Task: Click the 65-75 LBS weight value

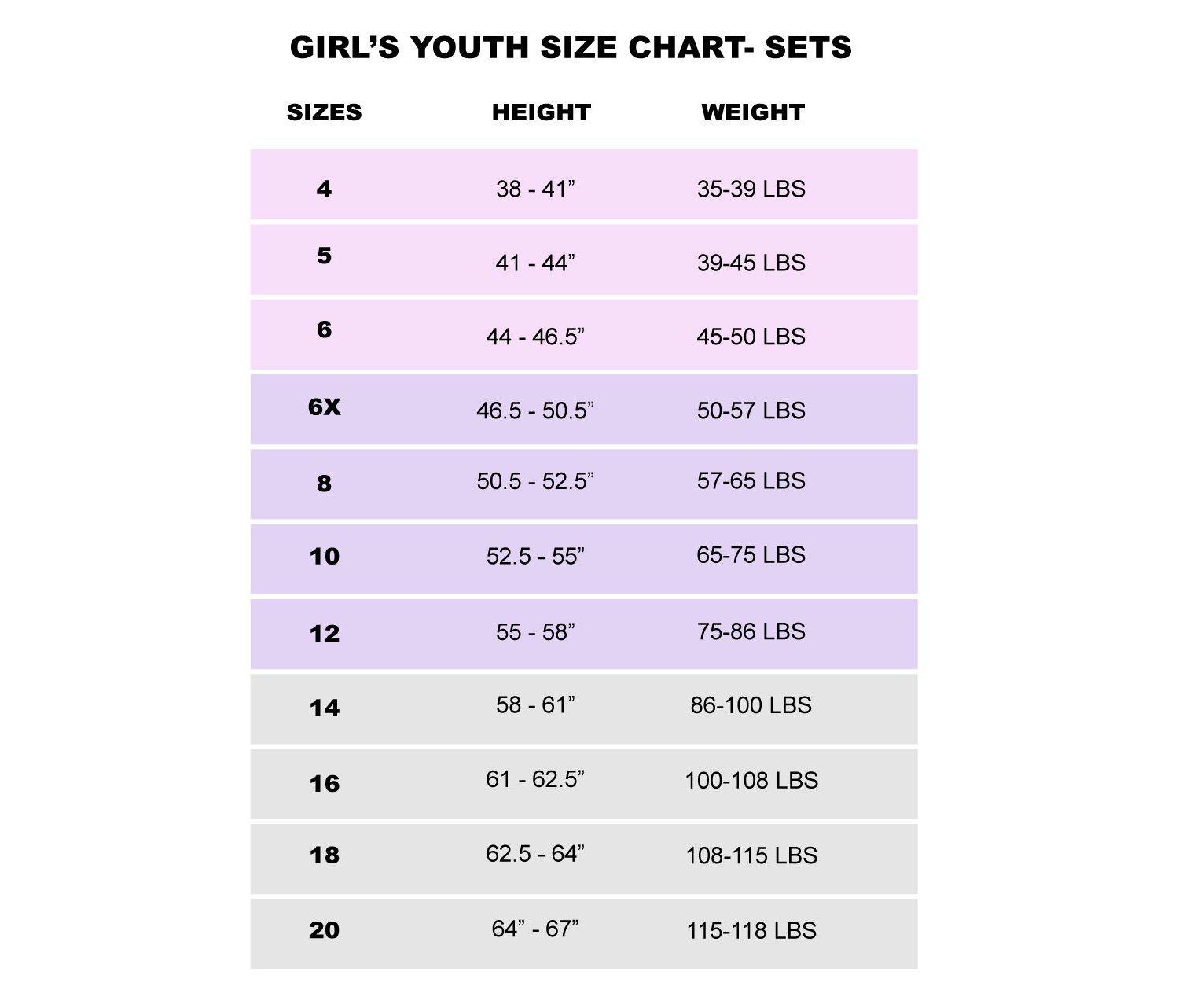Action: pos(751,555)
